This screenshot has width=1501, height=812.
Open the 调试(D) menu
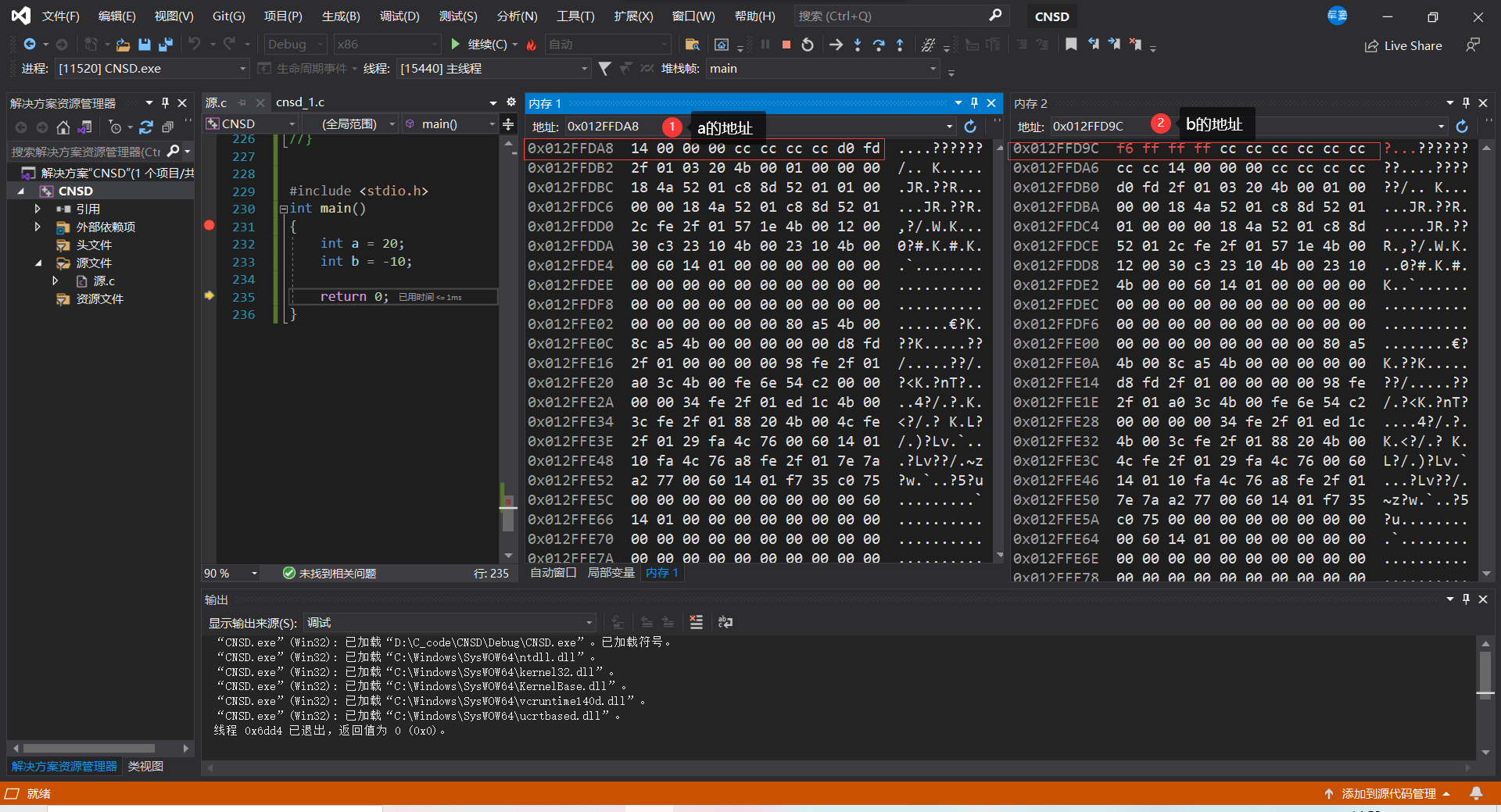point(399,16)
